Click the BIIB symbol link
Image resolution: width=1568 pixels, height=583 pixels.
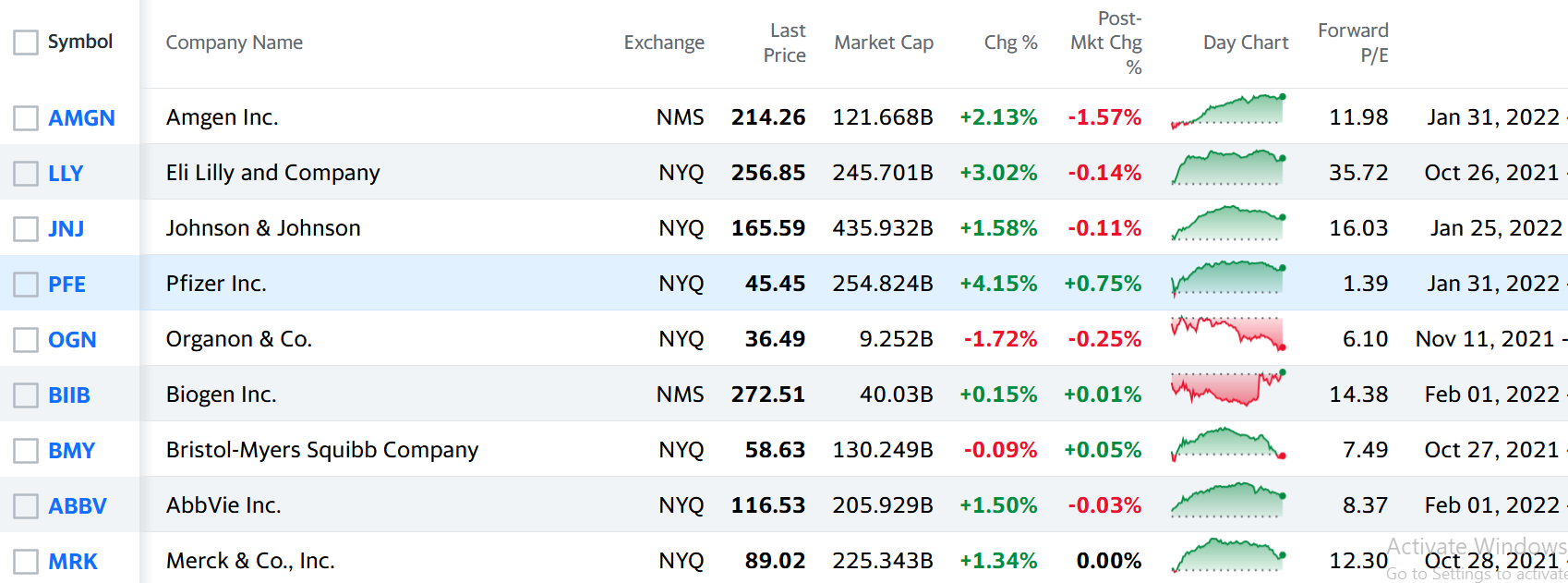point(69,395)
